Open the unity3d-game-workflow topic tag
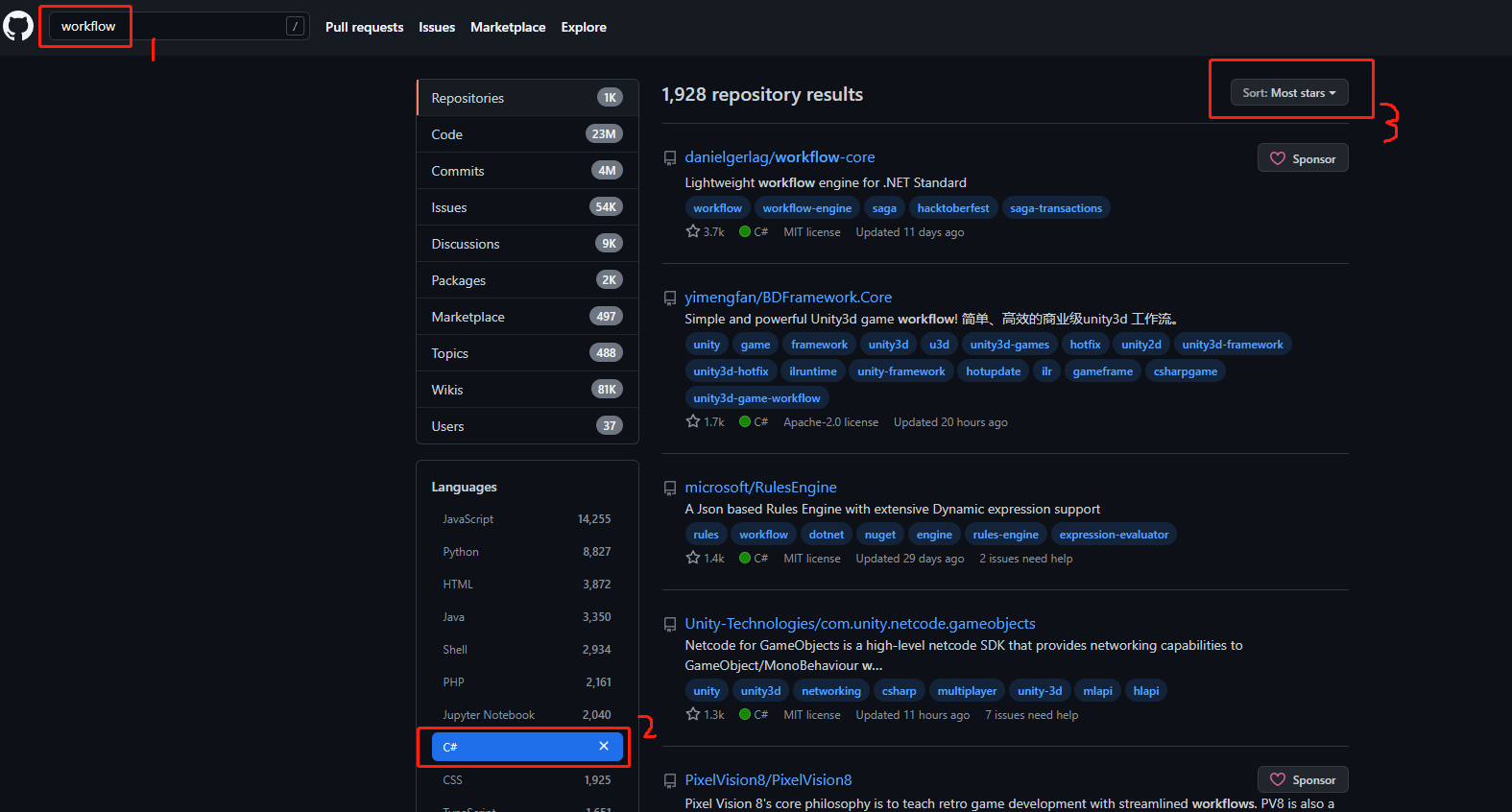Screen dimensions: 1512x812 pyautogui.click(x=756, y=398)
